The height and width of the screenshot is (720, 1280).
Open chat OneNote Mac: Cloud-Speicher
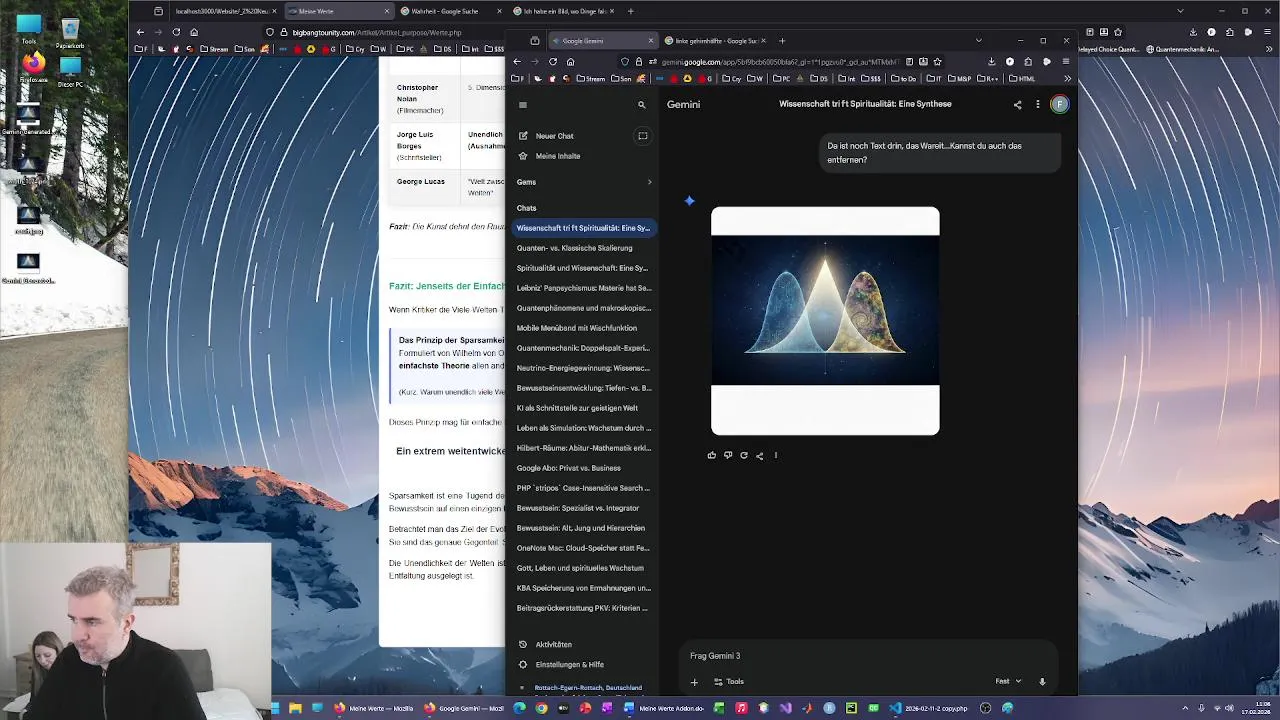pos(584,548)
